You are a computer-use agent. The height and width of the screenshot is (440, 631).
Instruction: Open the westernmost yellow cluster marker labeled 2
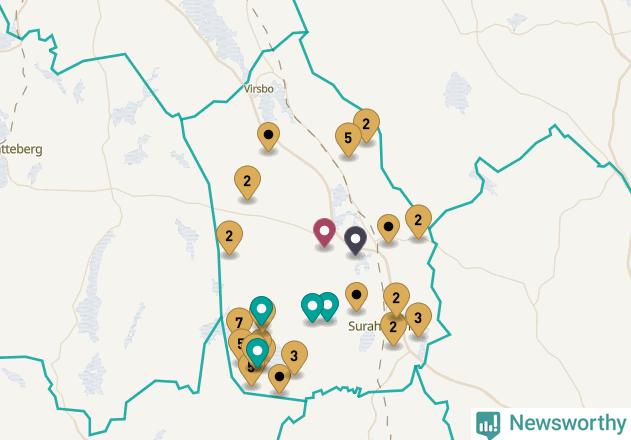click(x=229, y=238)
